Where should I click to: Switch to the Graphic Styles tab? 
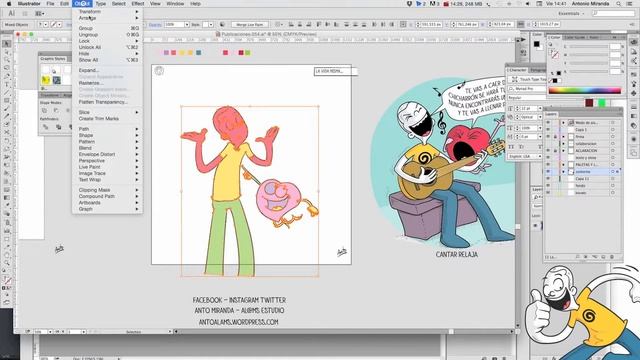(x=53, y=59)
